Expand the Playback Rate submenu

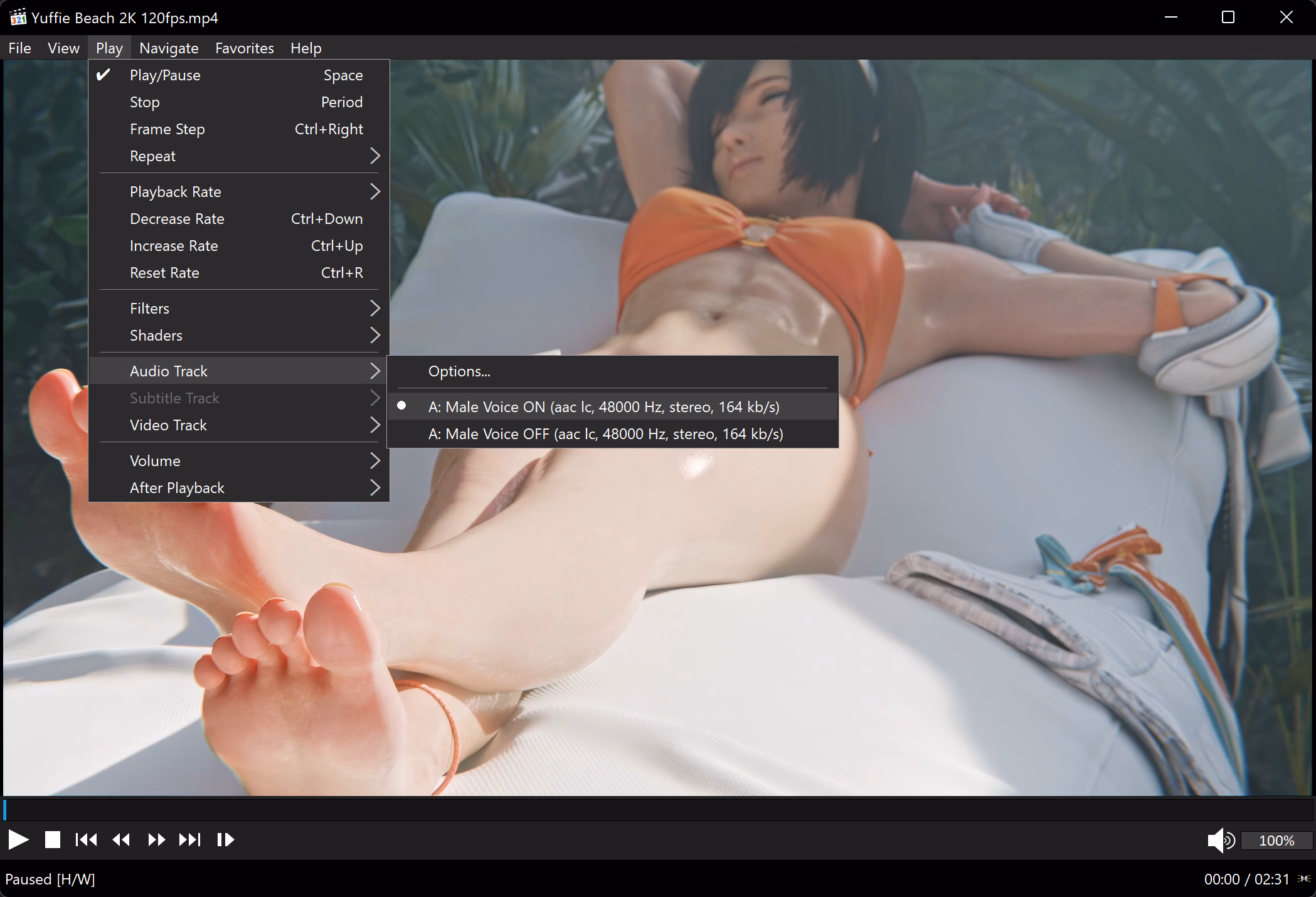(x=239, y=192)
